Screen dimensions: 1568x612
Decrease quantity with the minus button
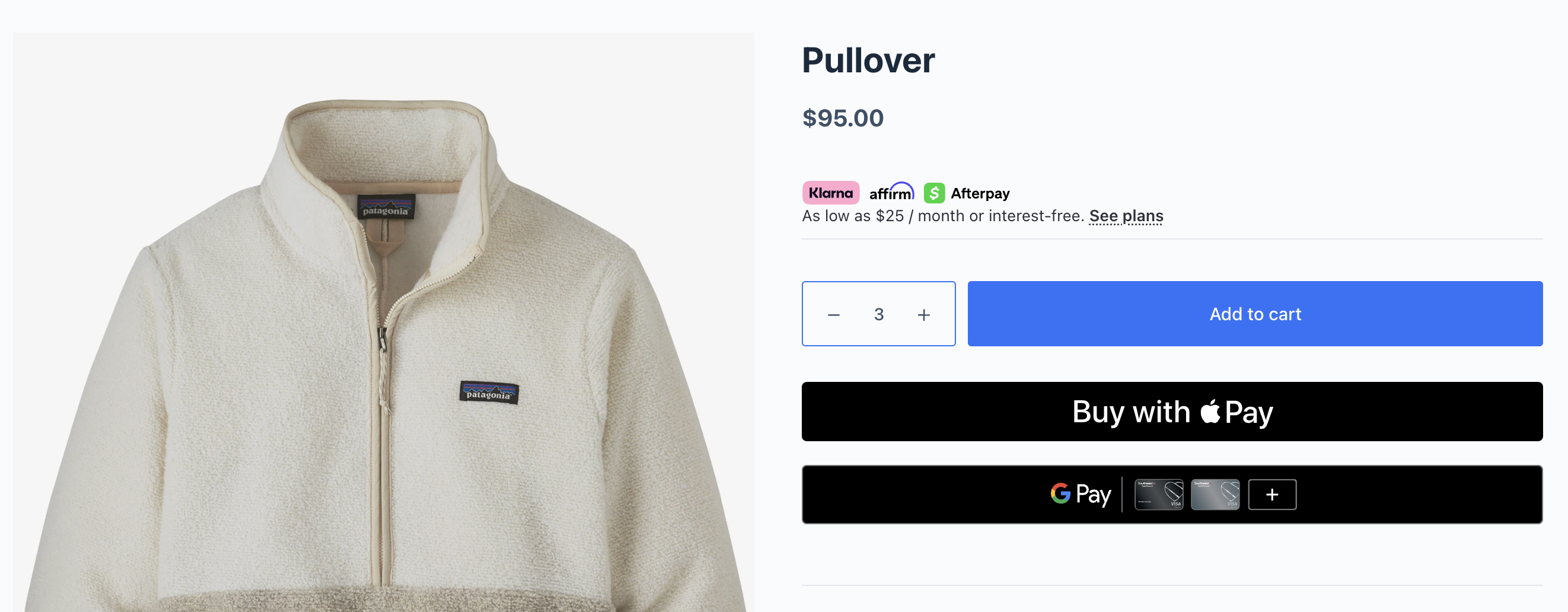click(x=833, y=315)
